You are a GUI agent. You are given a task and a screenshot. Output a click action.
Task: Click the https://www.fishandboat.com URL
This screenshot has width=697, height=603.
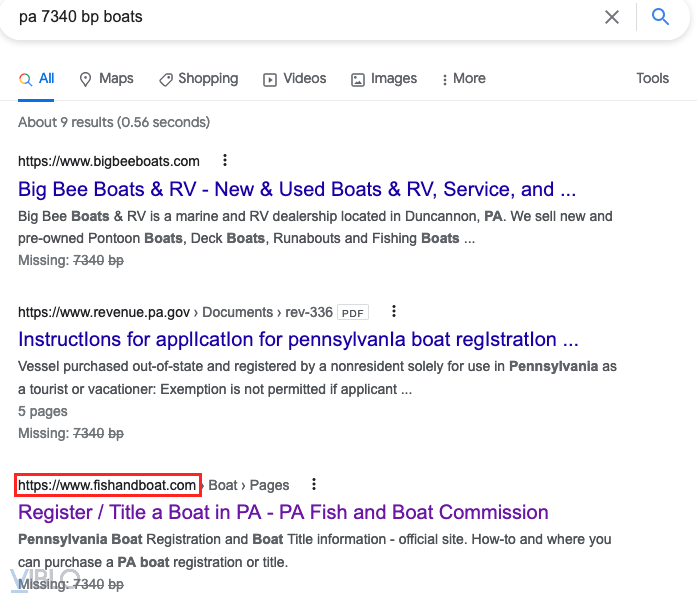pos(108,485)
